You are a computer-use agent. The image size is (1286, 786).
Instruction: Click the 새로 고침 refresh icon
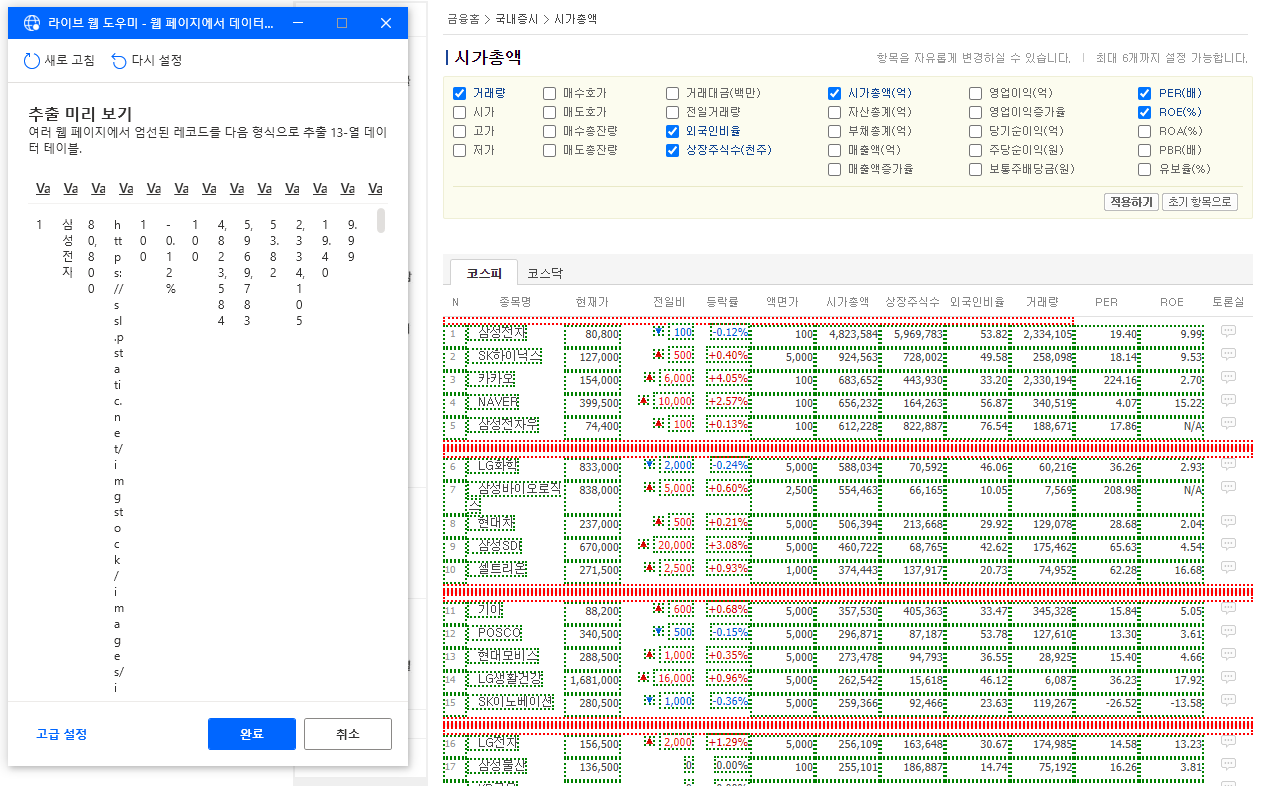(x=32, y=61)
